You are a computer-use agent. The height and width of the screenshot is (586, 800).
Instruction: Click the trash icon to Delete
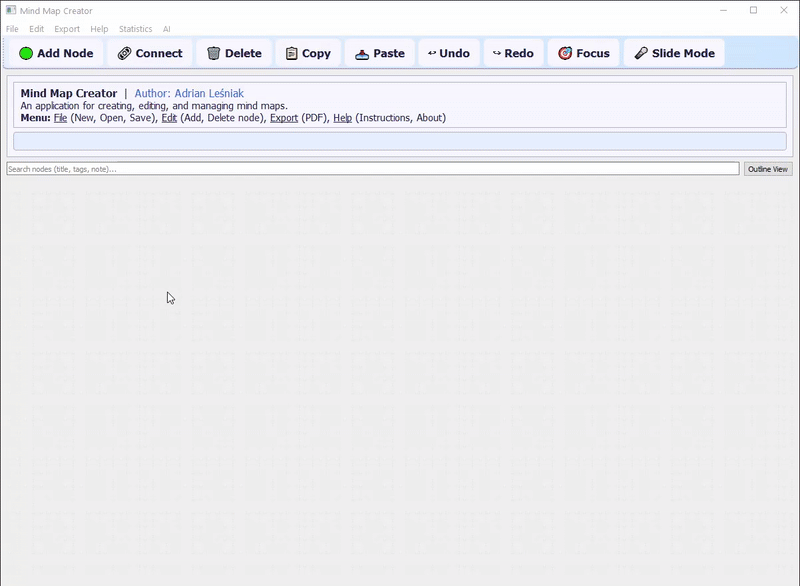(x=213, y=52)
